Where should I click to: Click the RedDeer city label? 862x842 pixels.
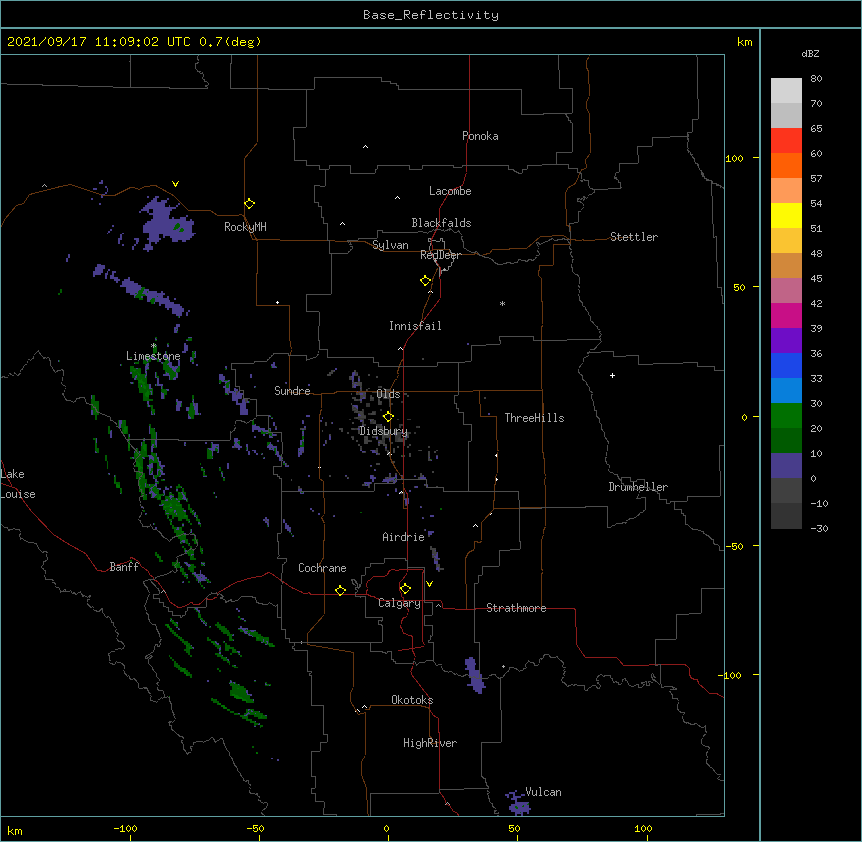click(440, 255)
